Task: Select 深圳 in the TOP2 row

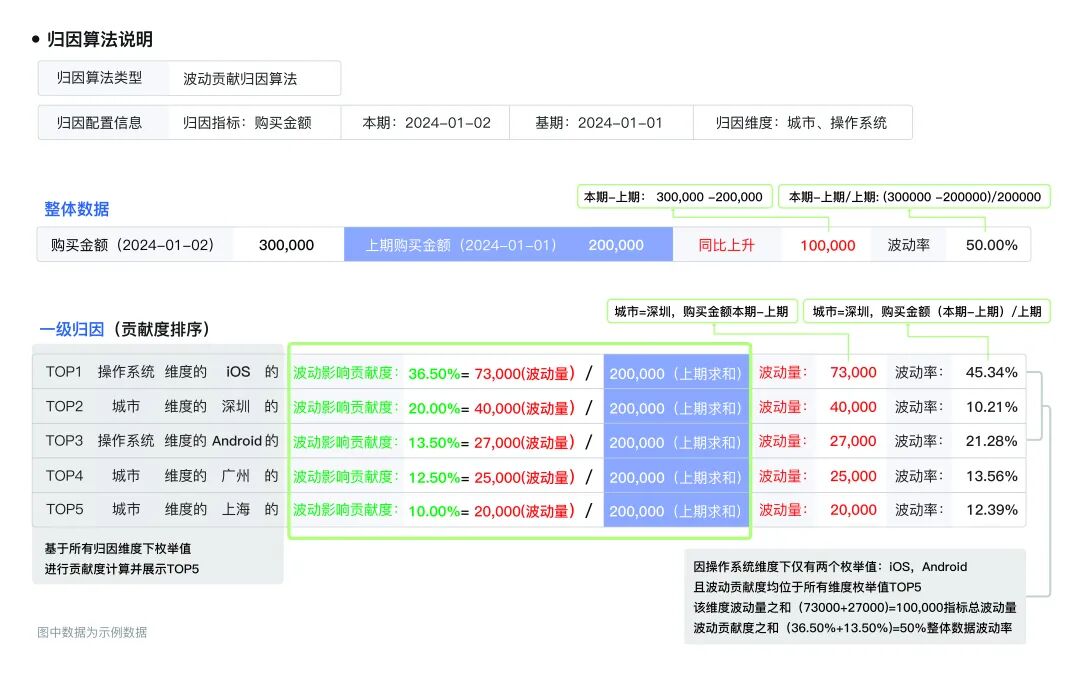Action: [x=236, y=406]
